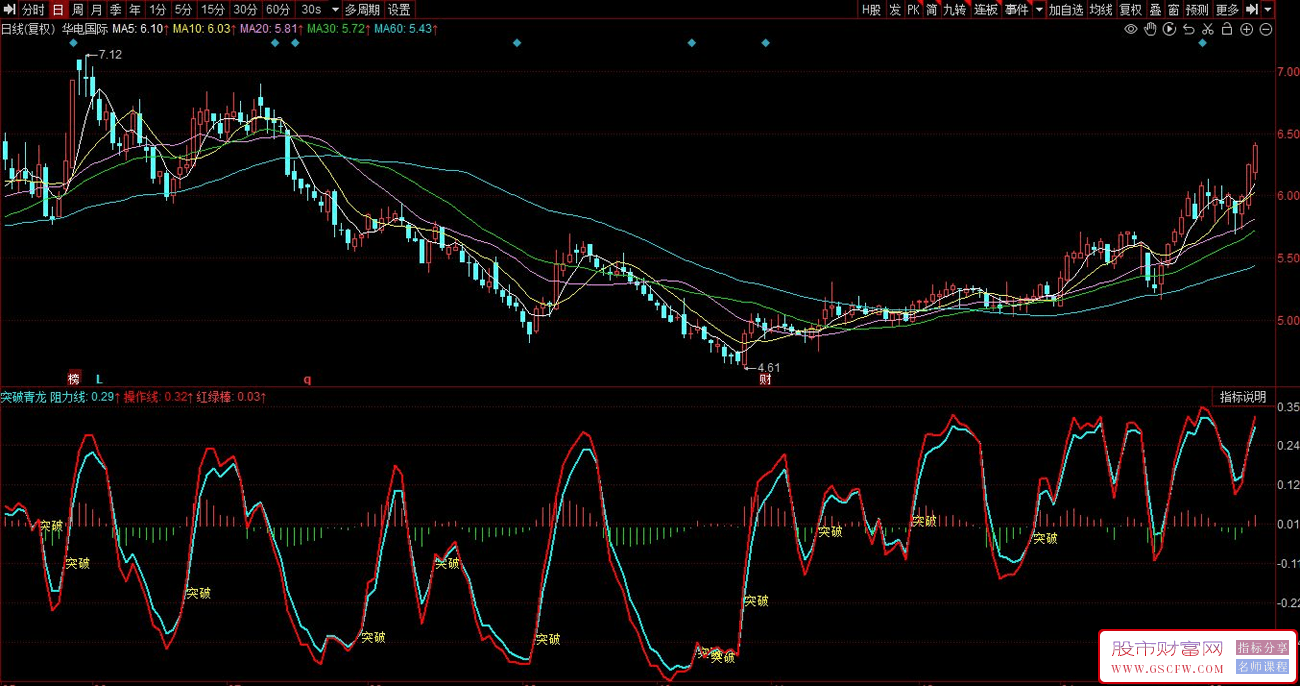Open the far-right toolbar dropdown arrow
Image resolution: width=1300 pixels, height=686 pixels.
click(1270, 9)
